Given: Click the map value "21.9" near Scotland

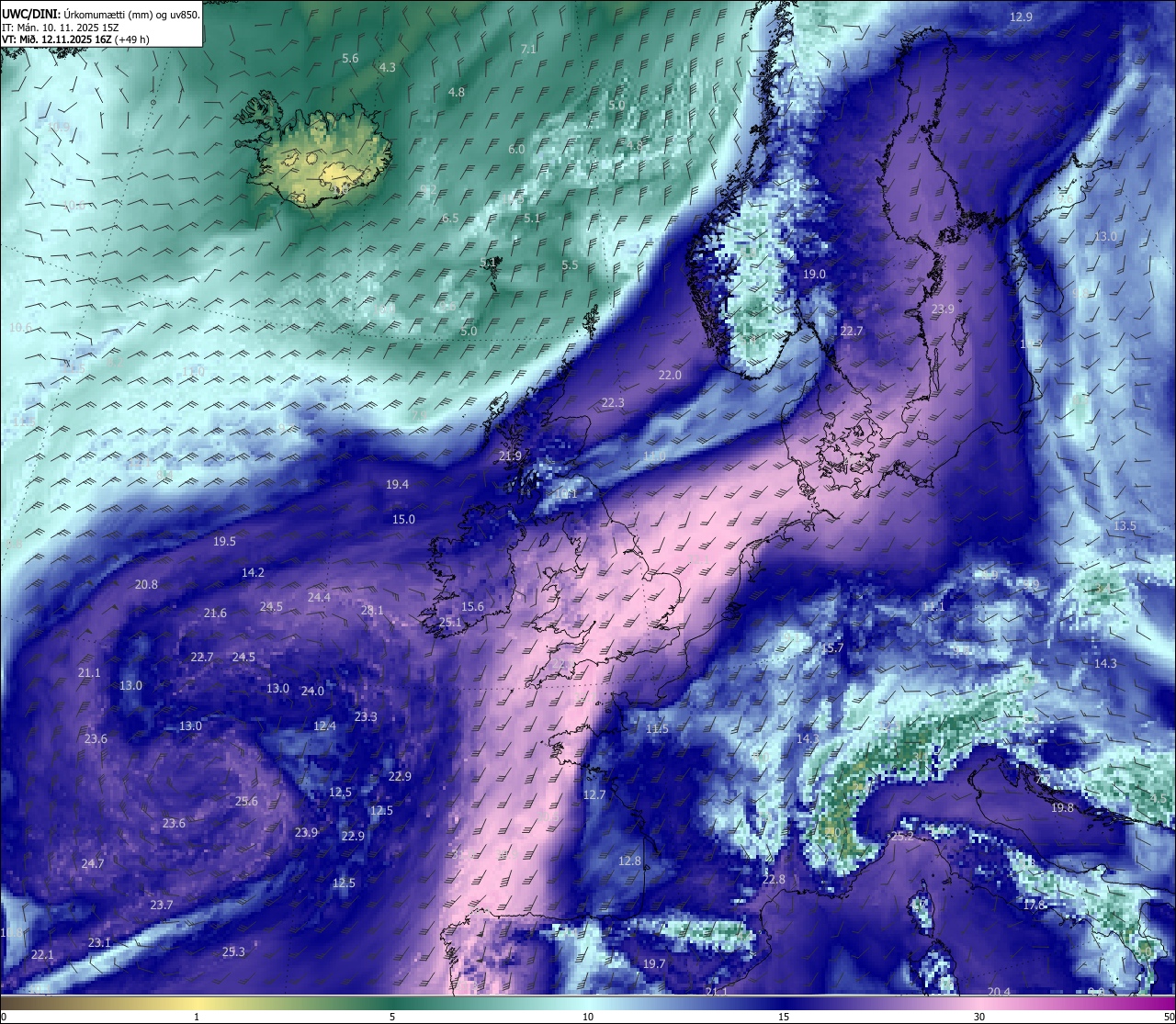Looking at the screenshot, I should point(510,456).
